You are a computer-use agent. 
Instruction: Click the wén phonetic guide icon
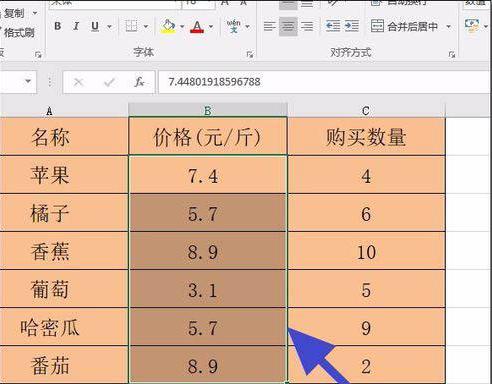(234, 26)
